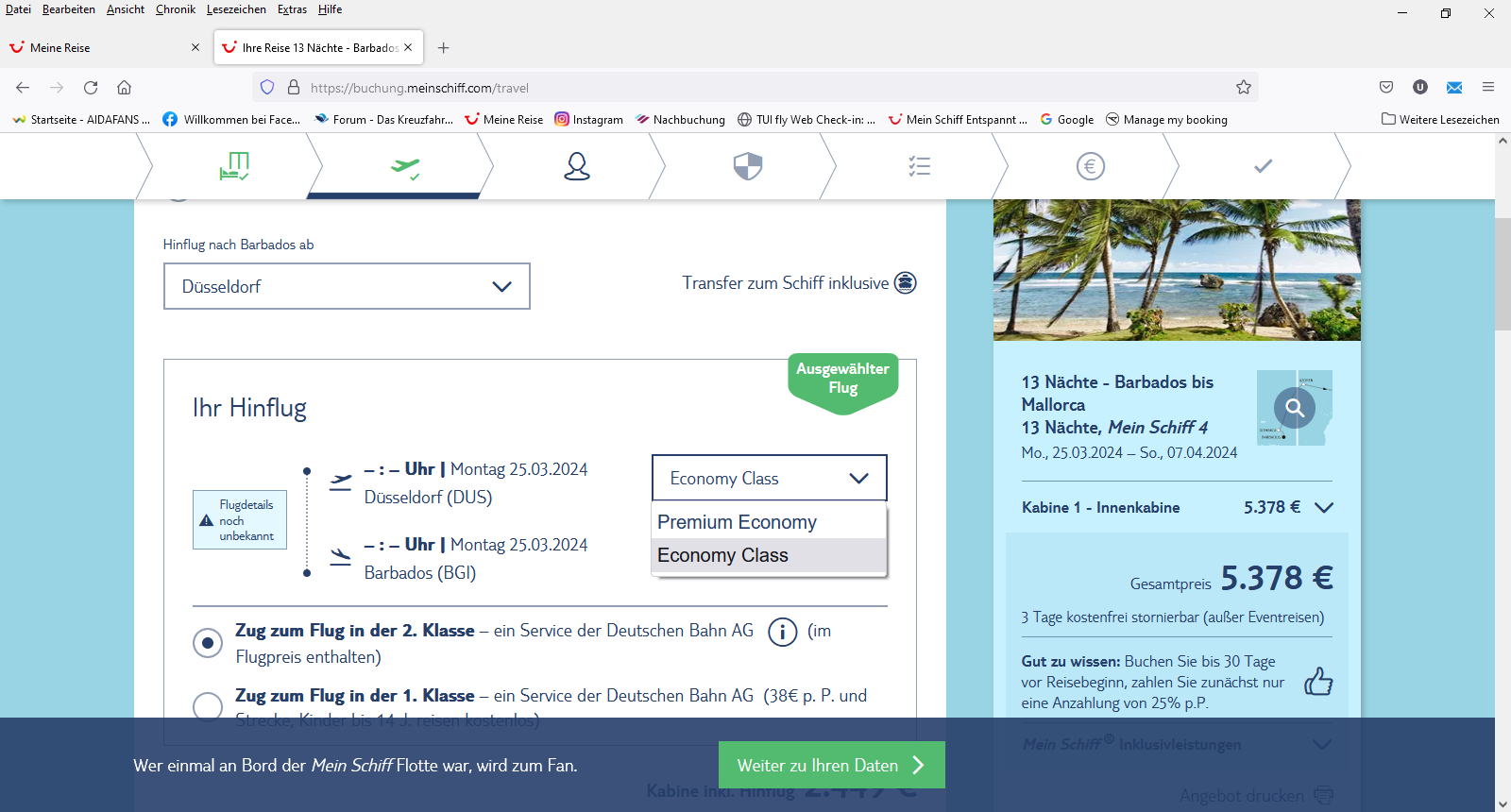Screen dimensions: 1511x812
Task: Reload the page with refresh button
Action: tap(91, 88)
